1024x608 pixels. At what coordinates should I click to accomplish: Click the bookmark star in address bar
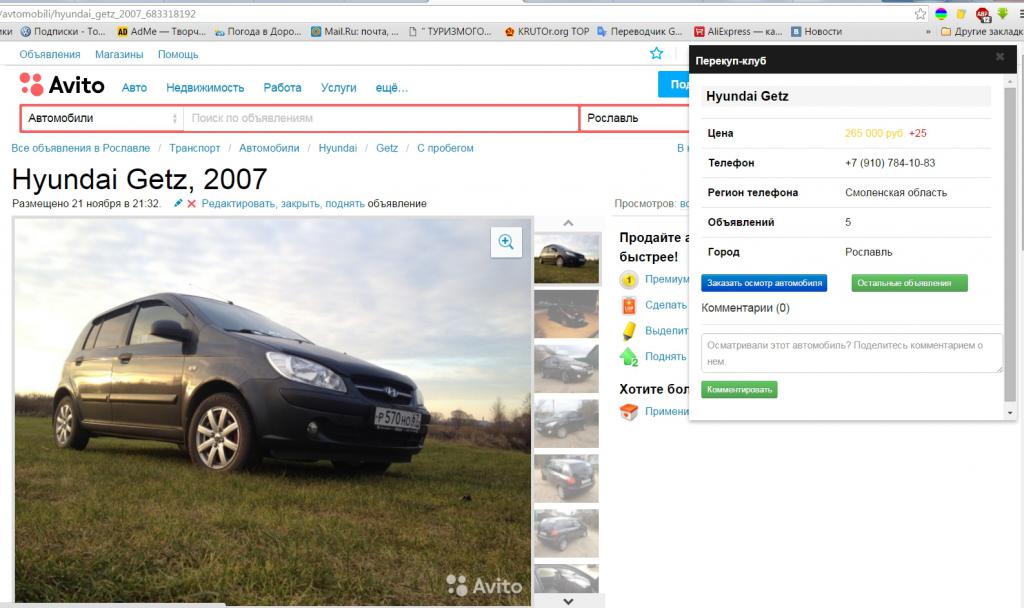920,14
